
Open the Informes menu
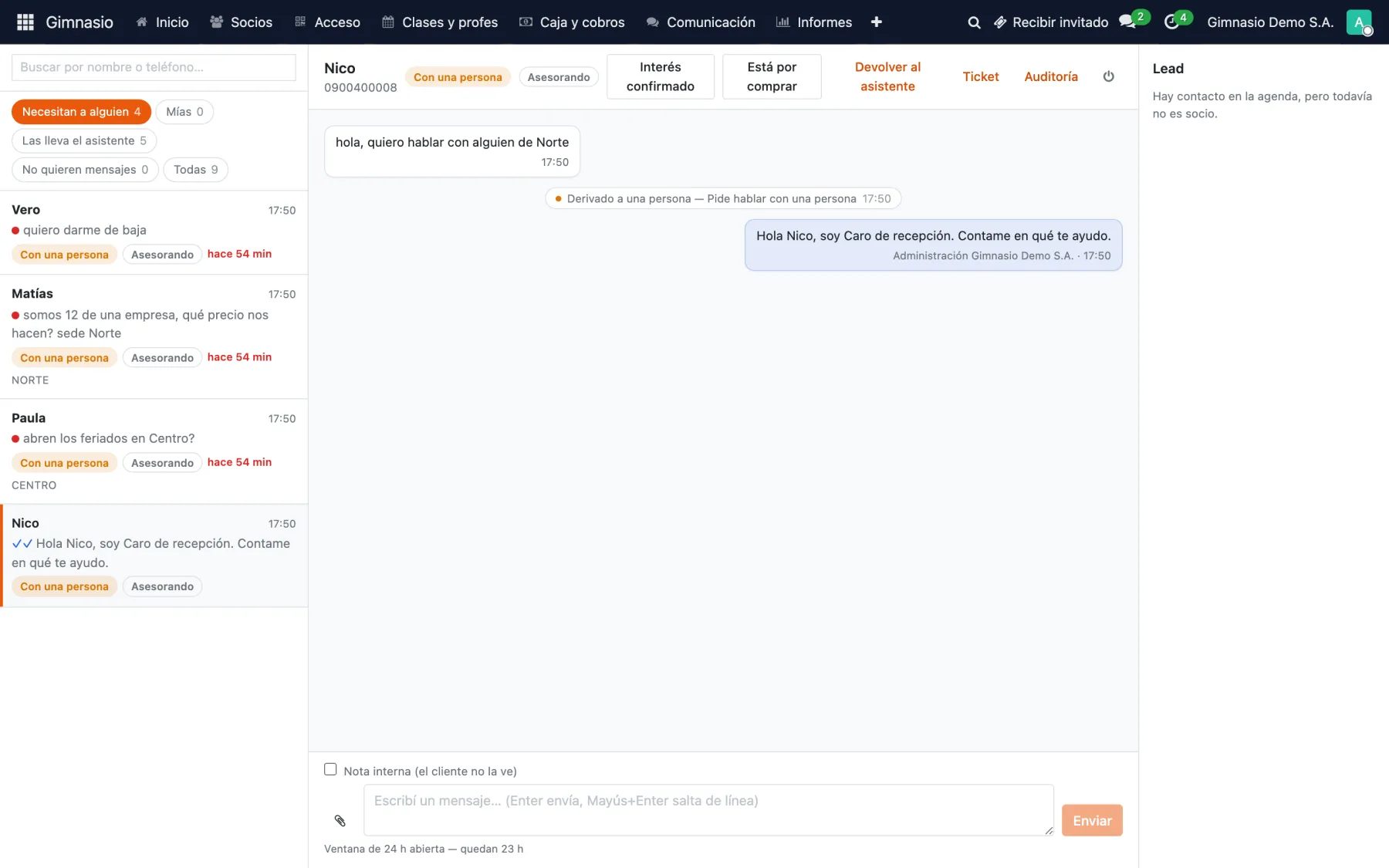tap(813, 22)
